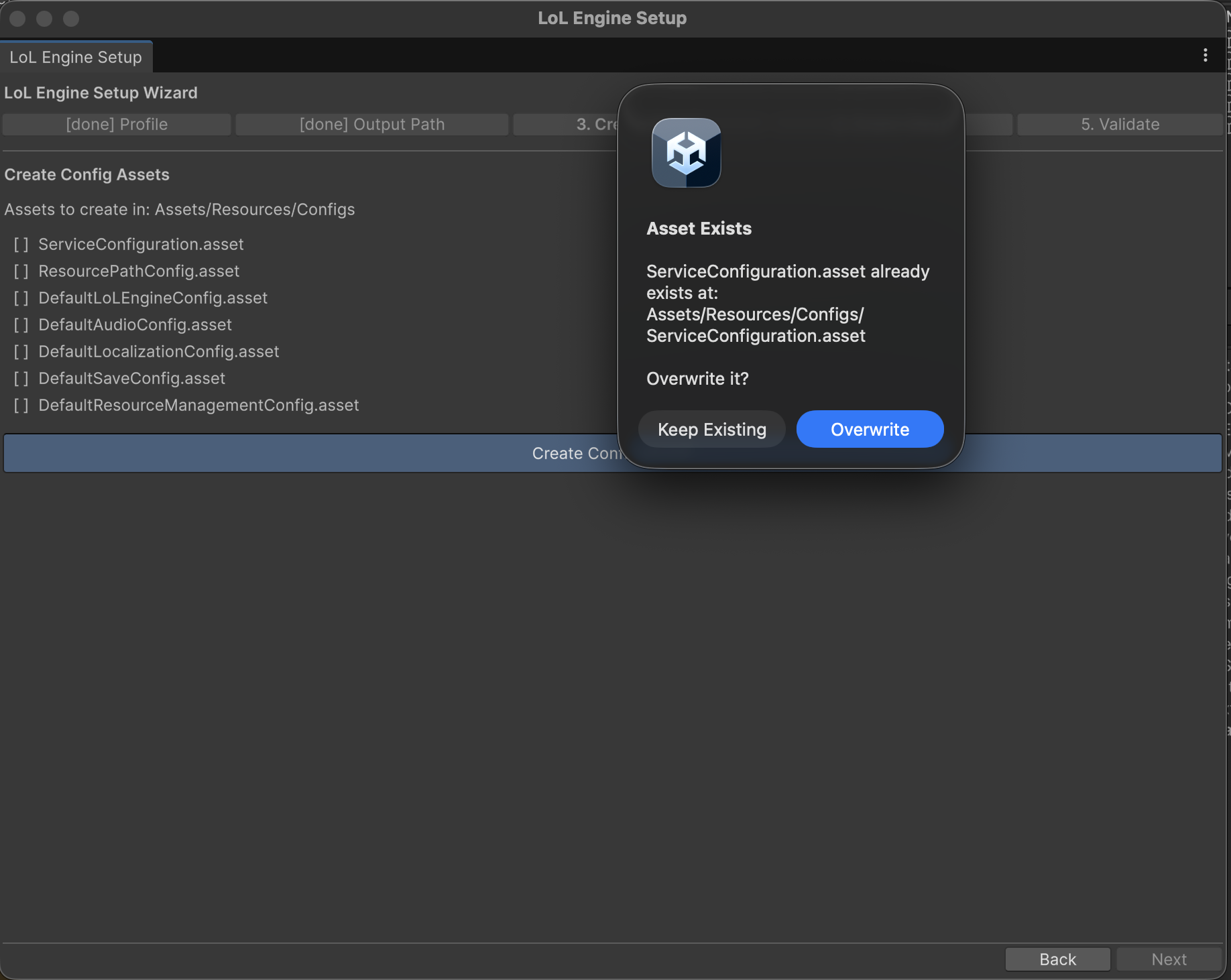Select the LoL Engine Setup tab
1231x980 pixels.
[76, 57]
